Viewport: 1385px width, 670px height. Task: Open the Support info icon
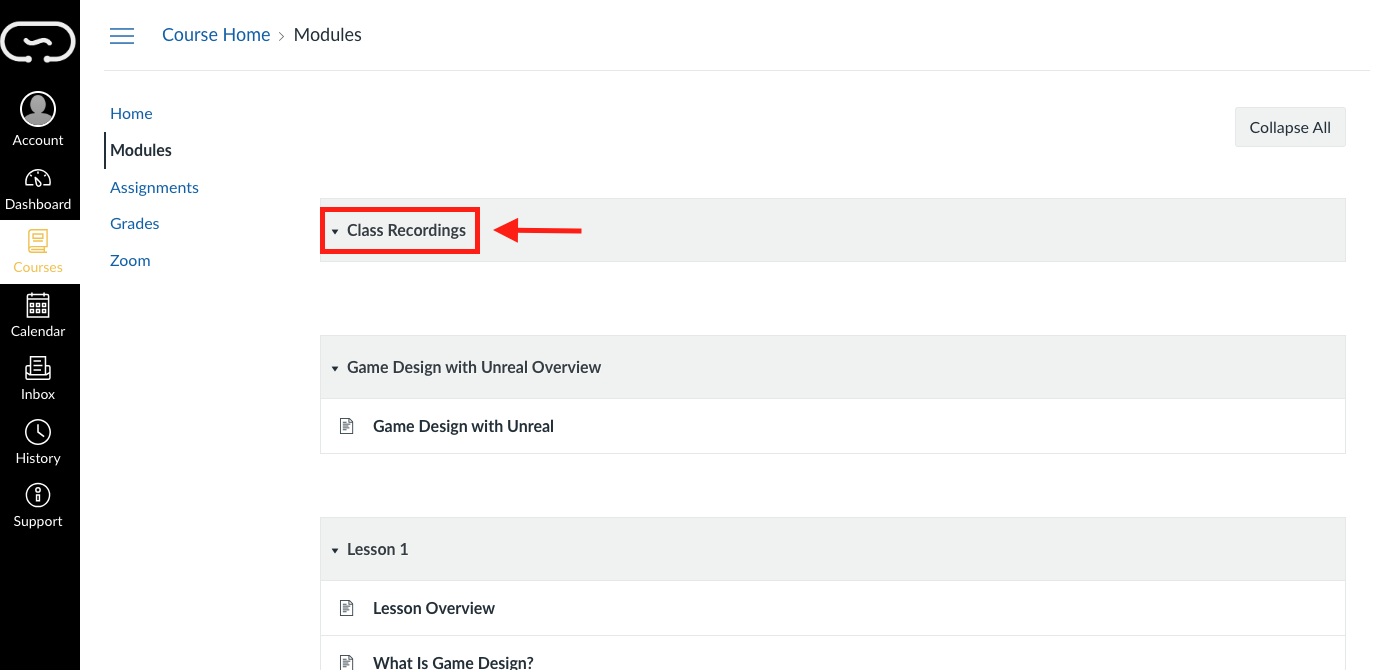pos(38,496)
